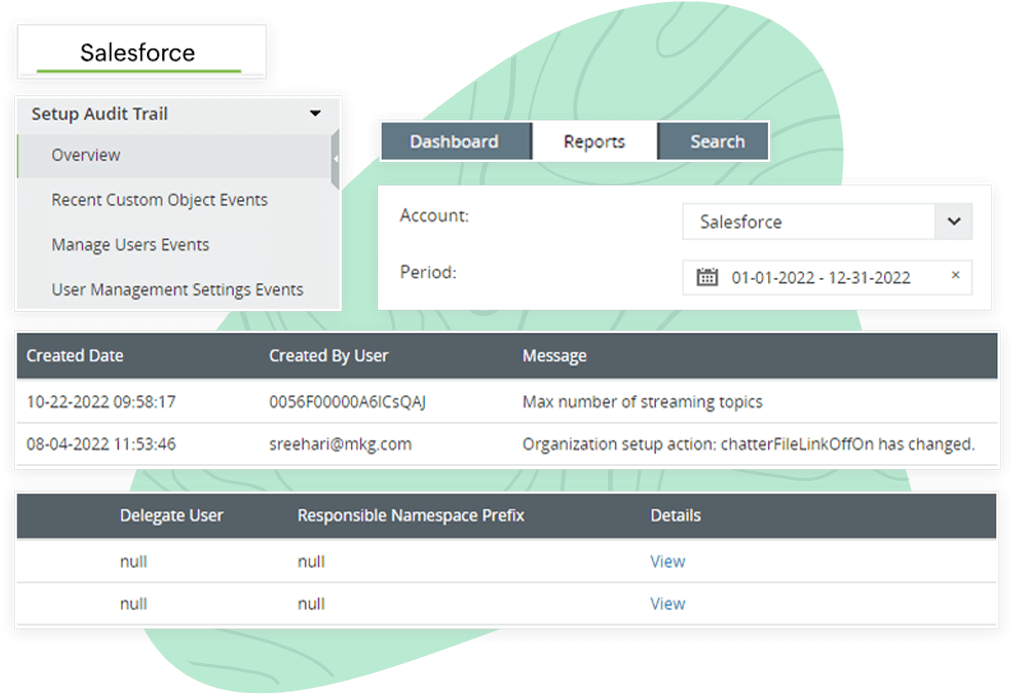Open Manage Users Events
Viewport: 1015px width, 694px height.
click(x=130, y=244)
